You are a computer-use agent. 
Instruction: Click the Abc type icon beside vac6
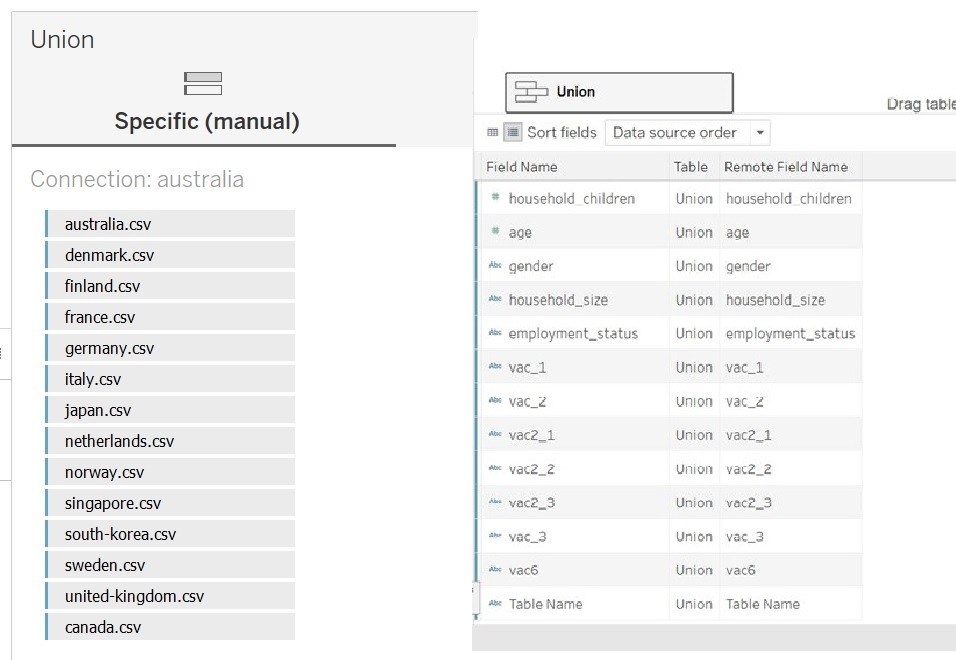point(495,570)
